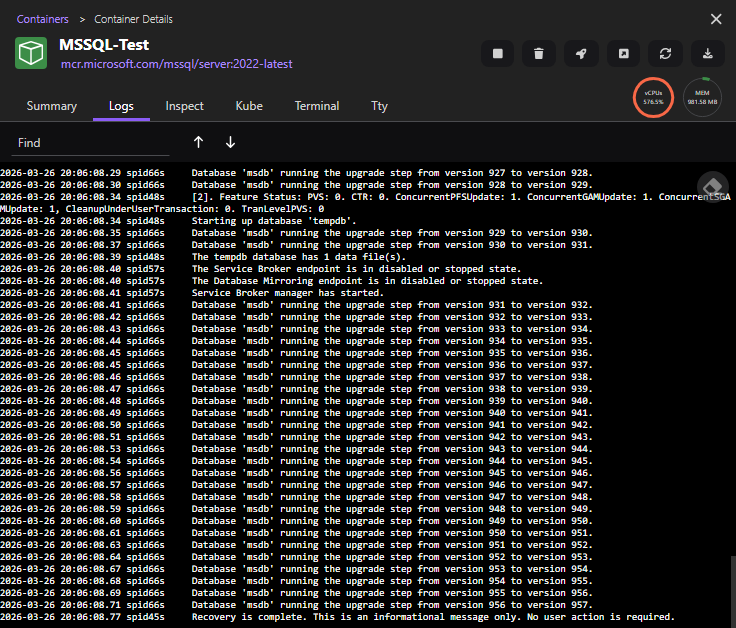The image size is (736, 628).
Task: Click the green container cube icon
Action: click(31, 53)
